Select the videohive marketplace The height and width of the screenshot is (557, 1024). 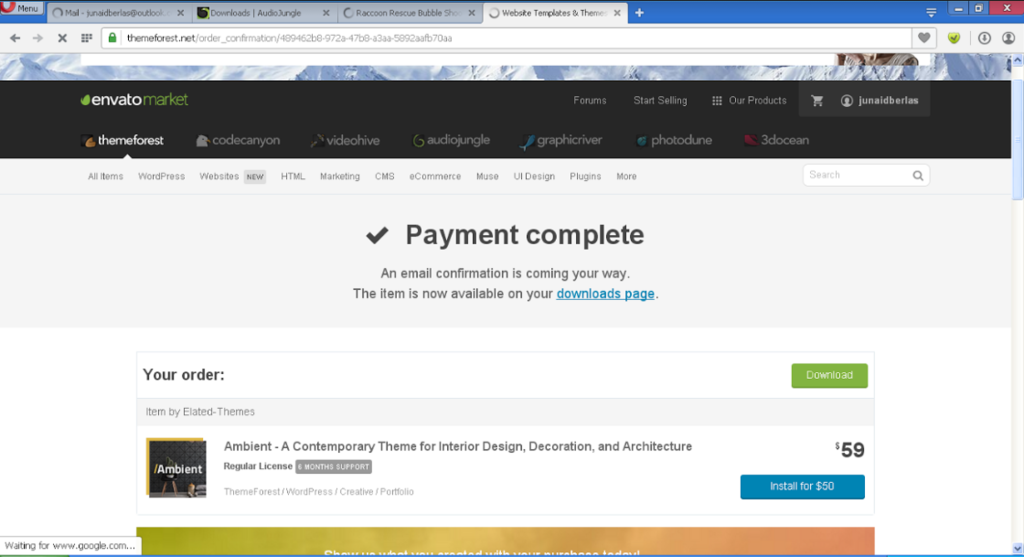(345, 140)
